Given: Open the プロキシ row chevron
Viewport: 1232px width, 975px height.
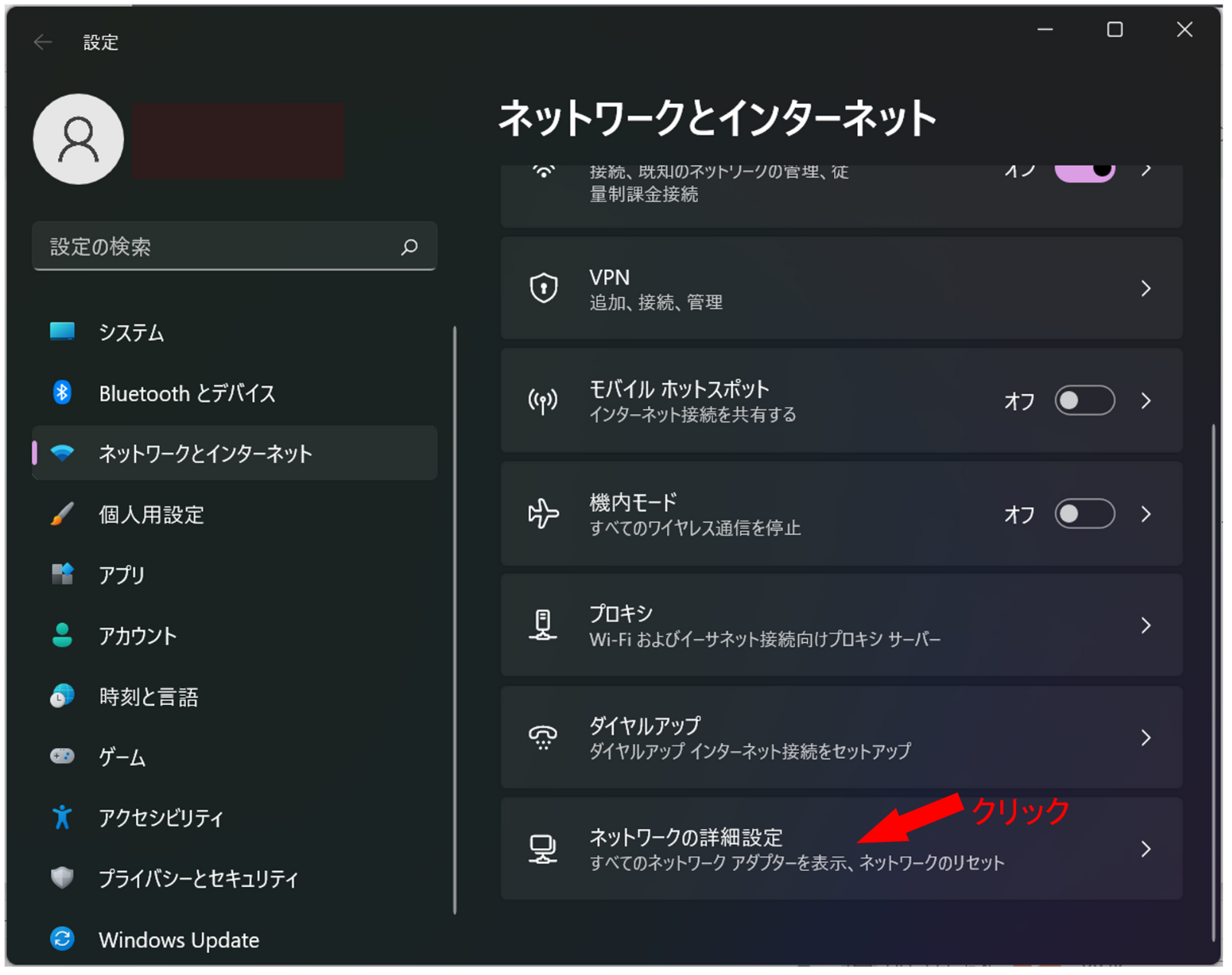Looking at the screenshot, I should pos(1146,625).
